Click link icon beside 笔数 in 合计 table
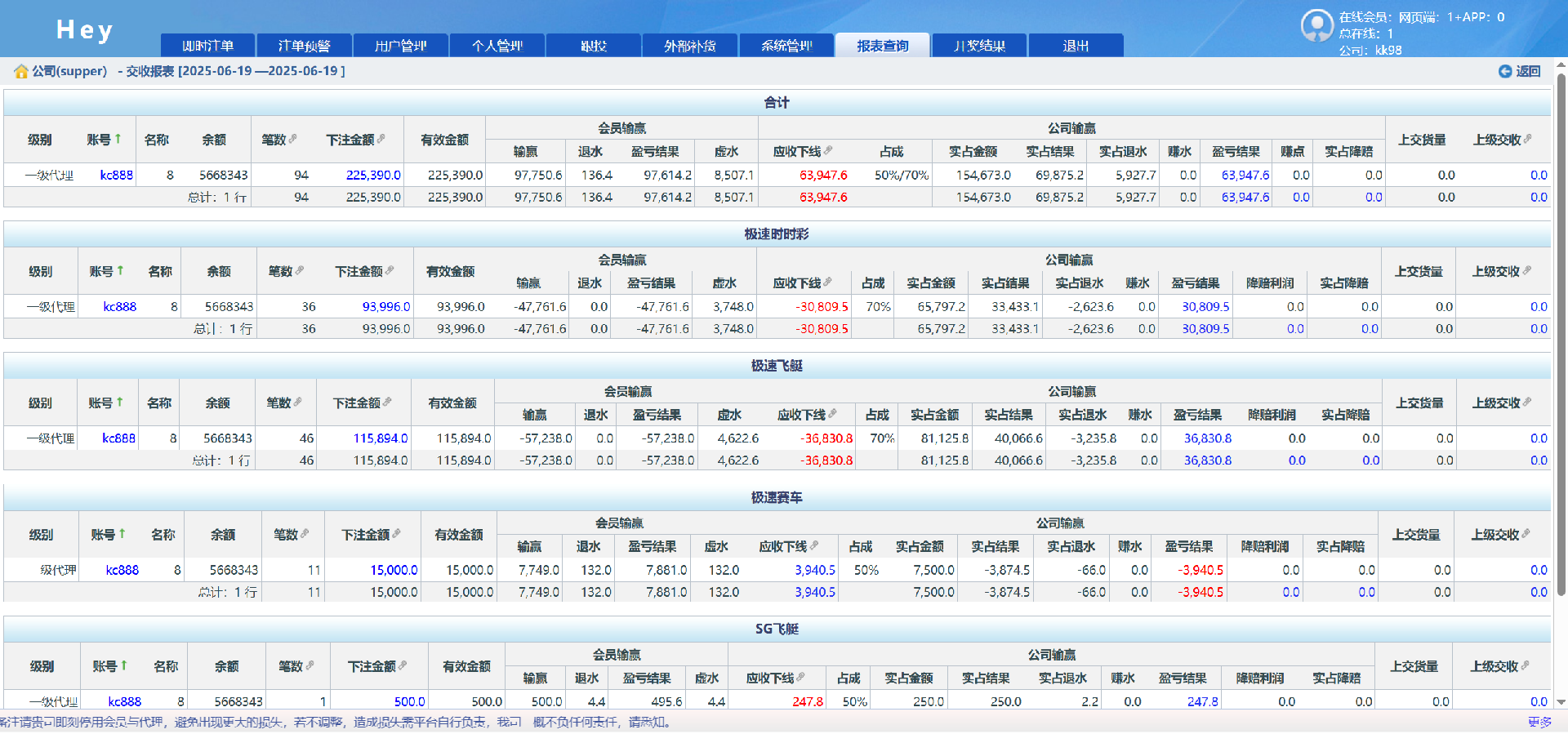1568x734 pixels. point(293,139)
